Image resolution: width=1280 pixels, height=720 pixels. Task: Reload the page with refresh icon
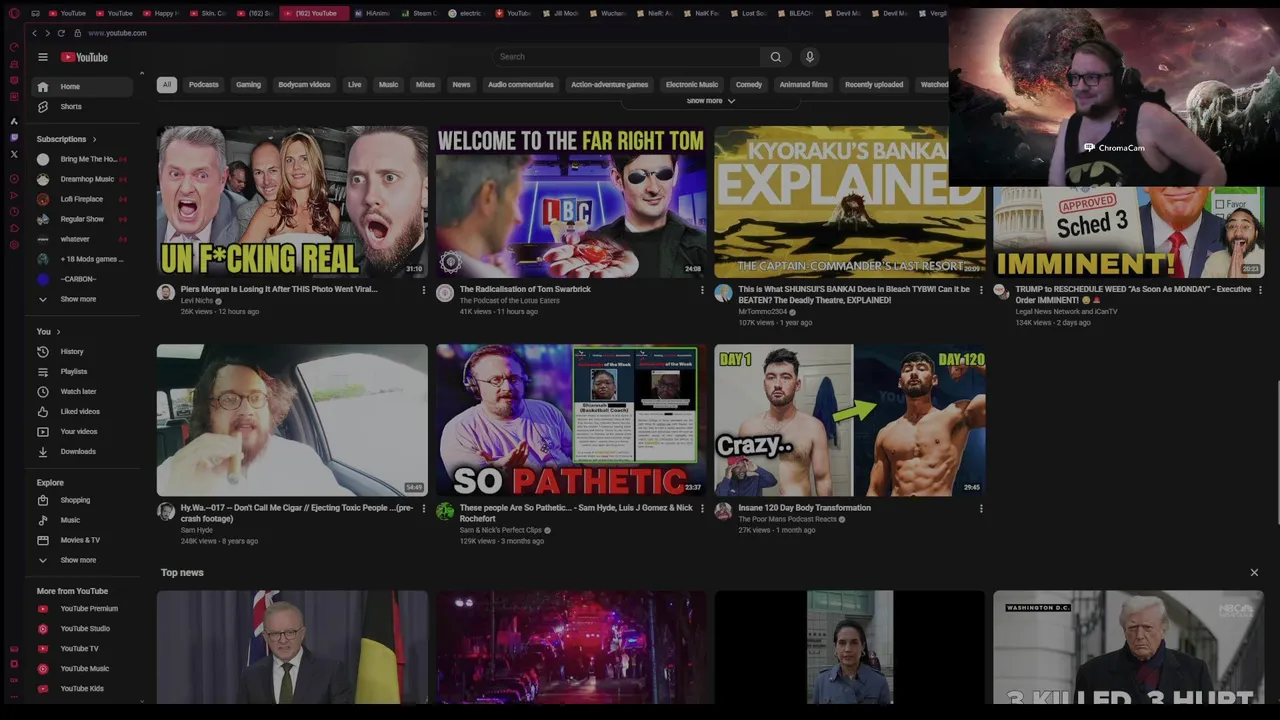(x=61, y=33)
